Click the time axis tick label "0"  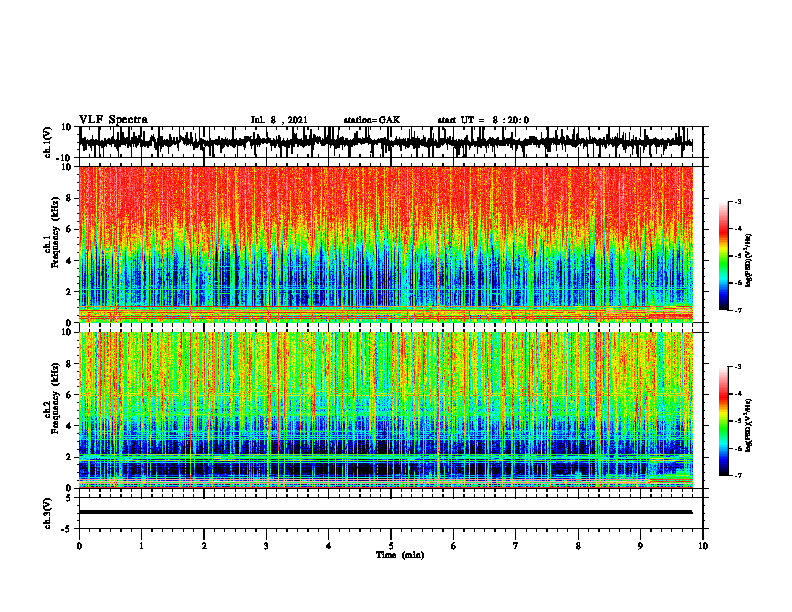pyautogui.click(x=79, y=546)
